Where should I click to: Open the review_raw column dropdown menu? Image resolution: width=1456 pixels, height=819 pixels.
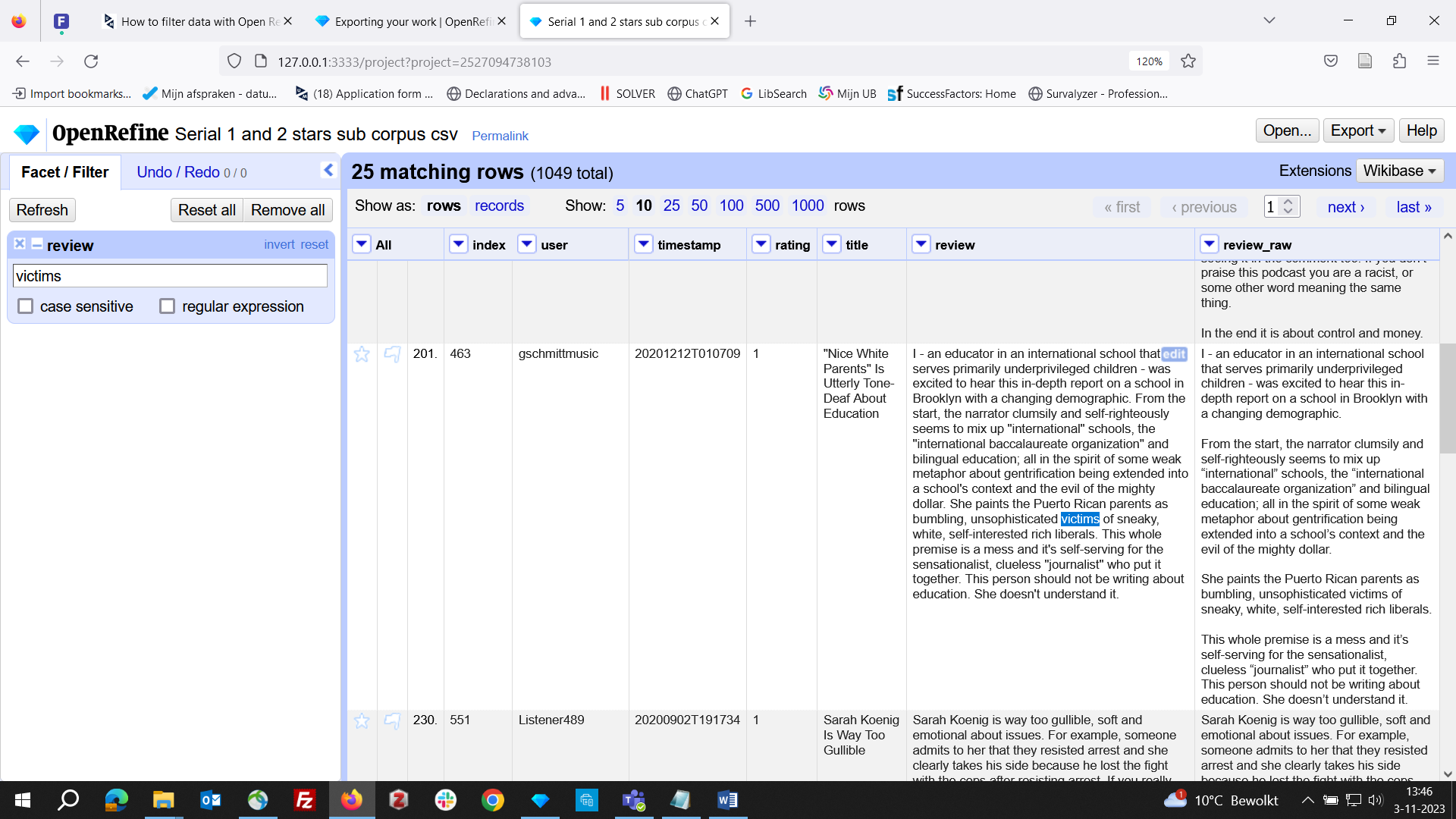[x=1210, y=244]
